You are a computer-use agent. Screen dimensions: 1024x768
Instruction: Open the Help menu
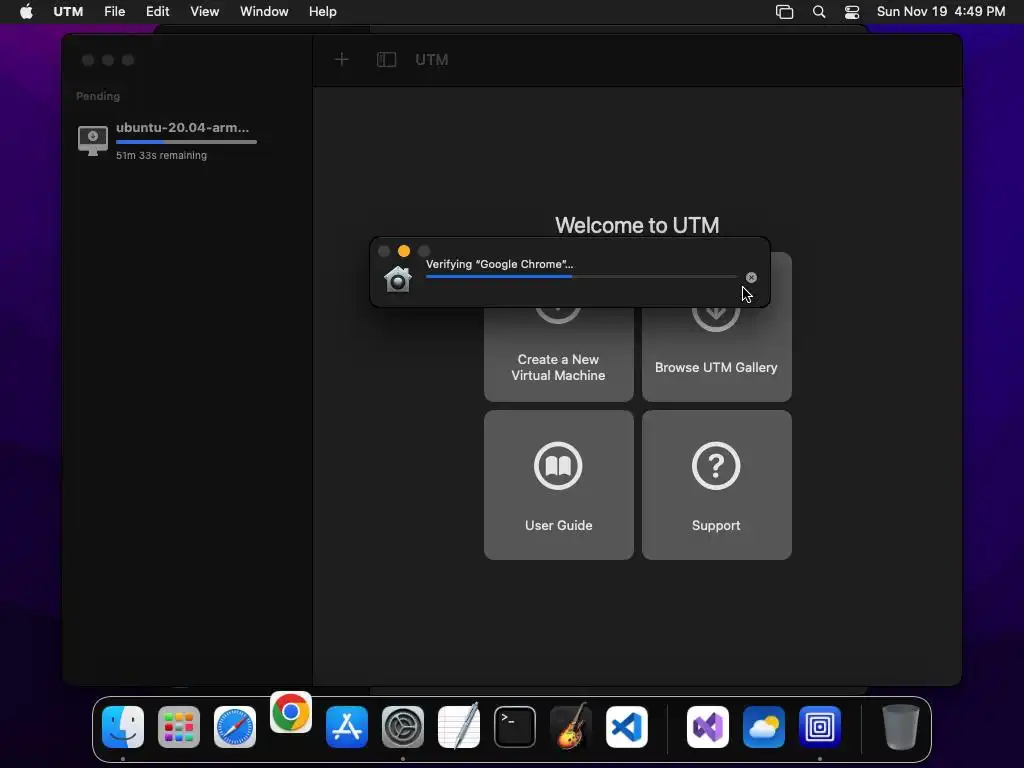pos(323,11)
